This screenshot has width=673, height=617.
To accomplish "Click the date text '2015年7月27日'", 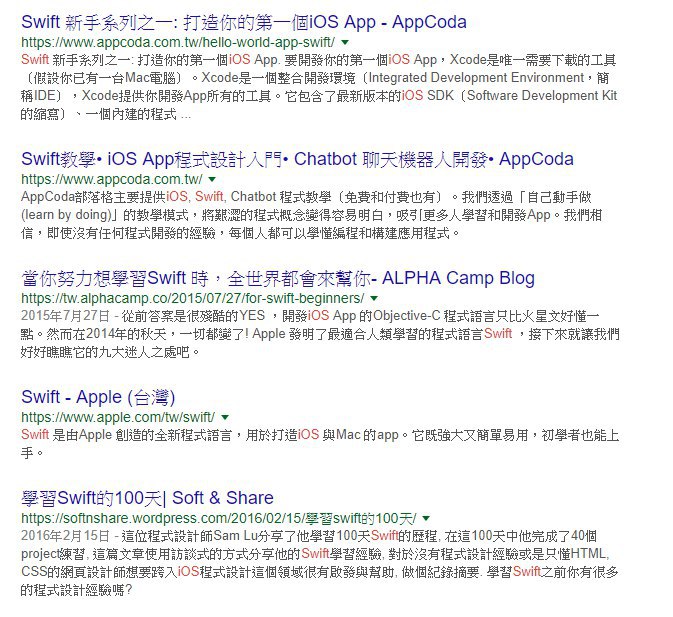I will tap(66, 316).
